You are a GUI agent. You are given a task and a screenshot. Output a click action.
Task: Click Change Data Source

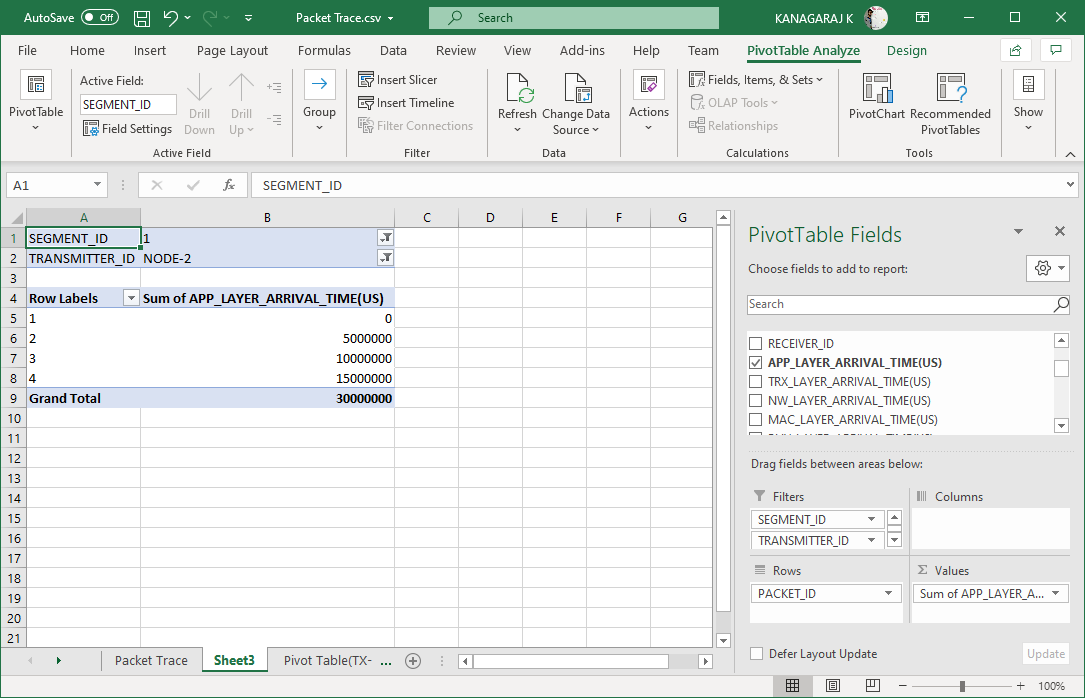point(576,104)
